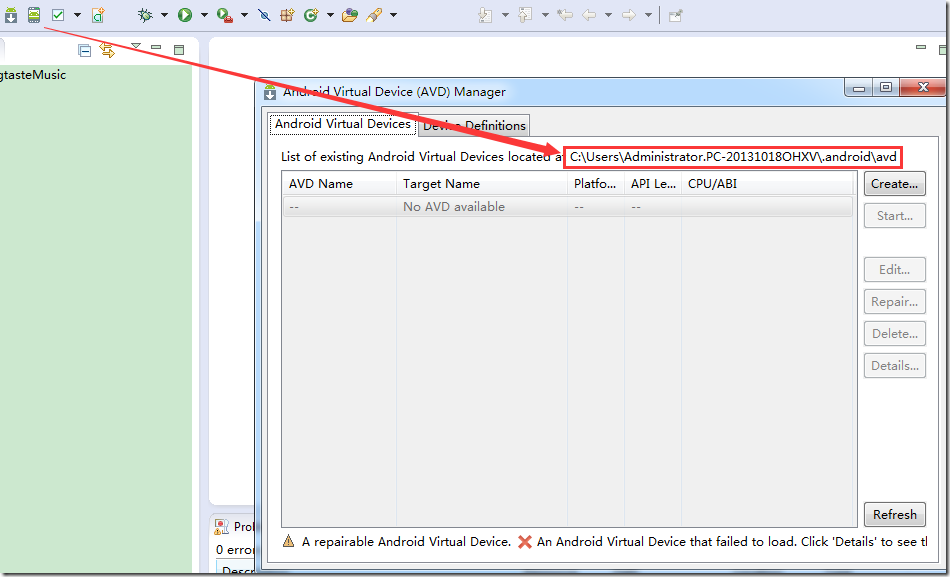
Task: Switch to the Device Definitions tab
Action: (x=474, y=125)
